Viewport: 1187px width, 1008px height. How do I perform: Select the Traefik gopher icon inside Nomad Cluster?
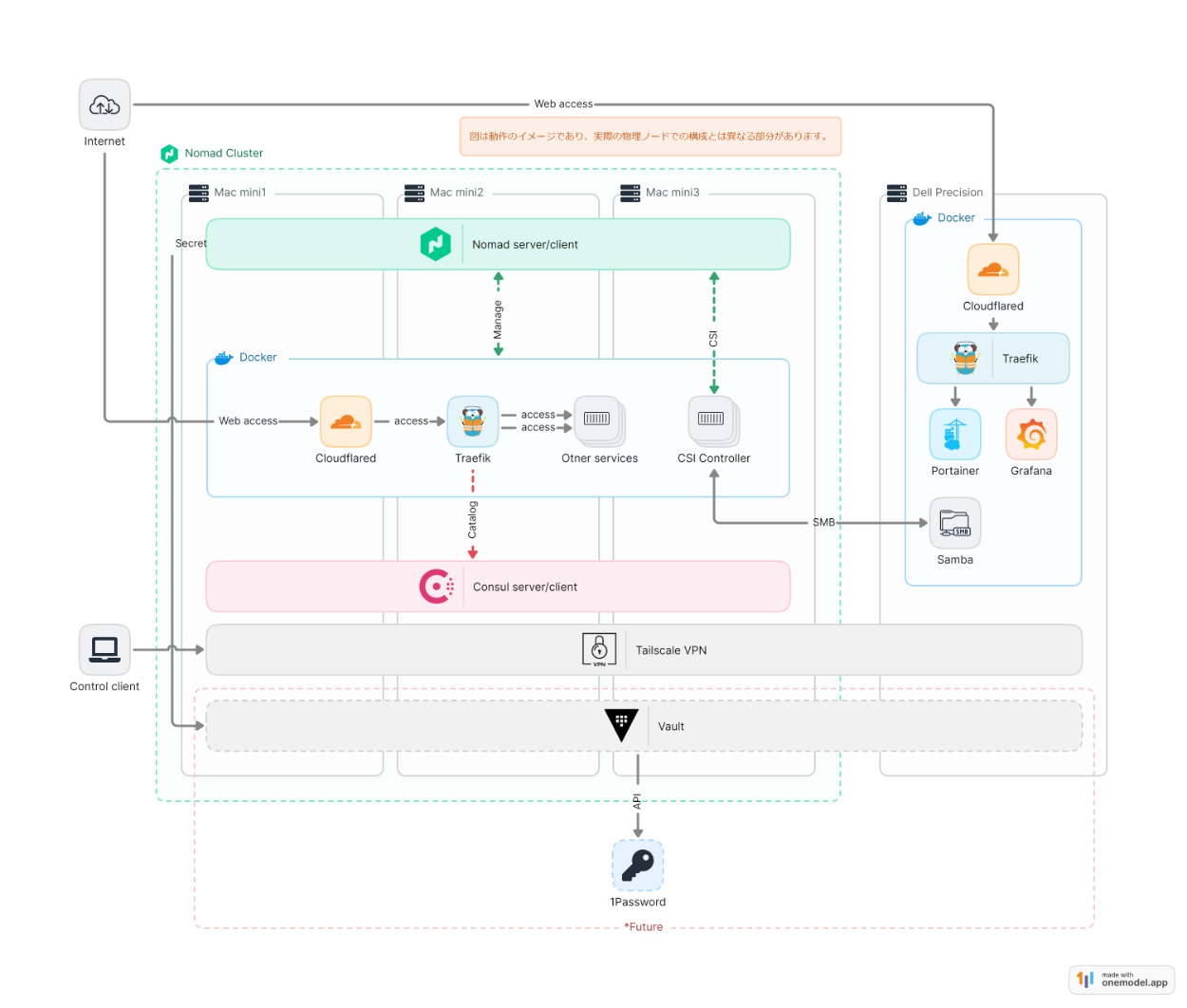(x=473, y=421)
